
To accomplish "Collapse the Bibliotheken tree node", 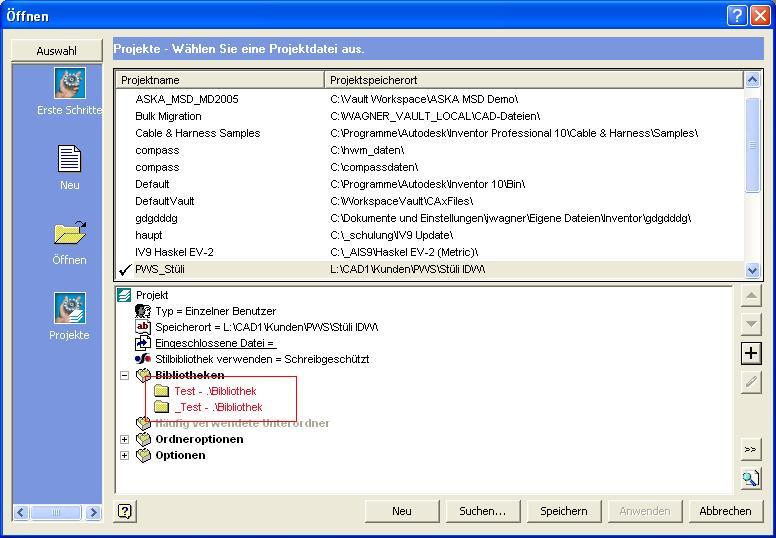I will (124, 376).
